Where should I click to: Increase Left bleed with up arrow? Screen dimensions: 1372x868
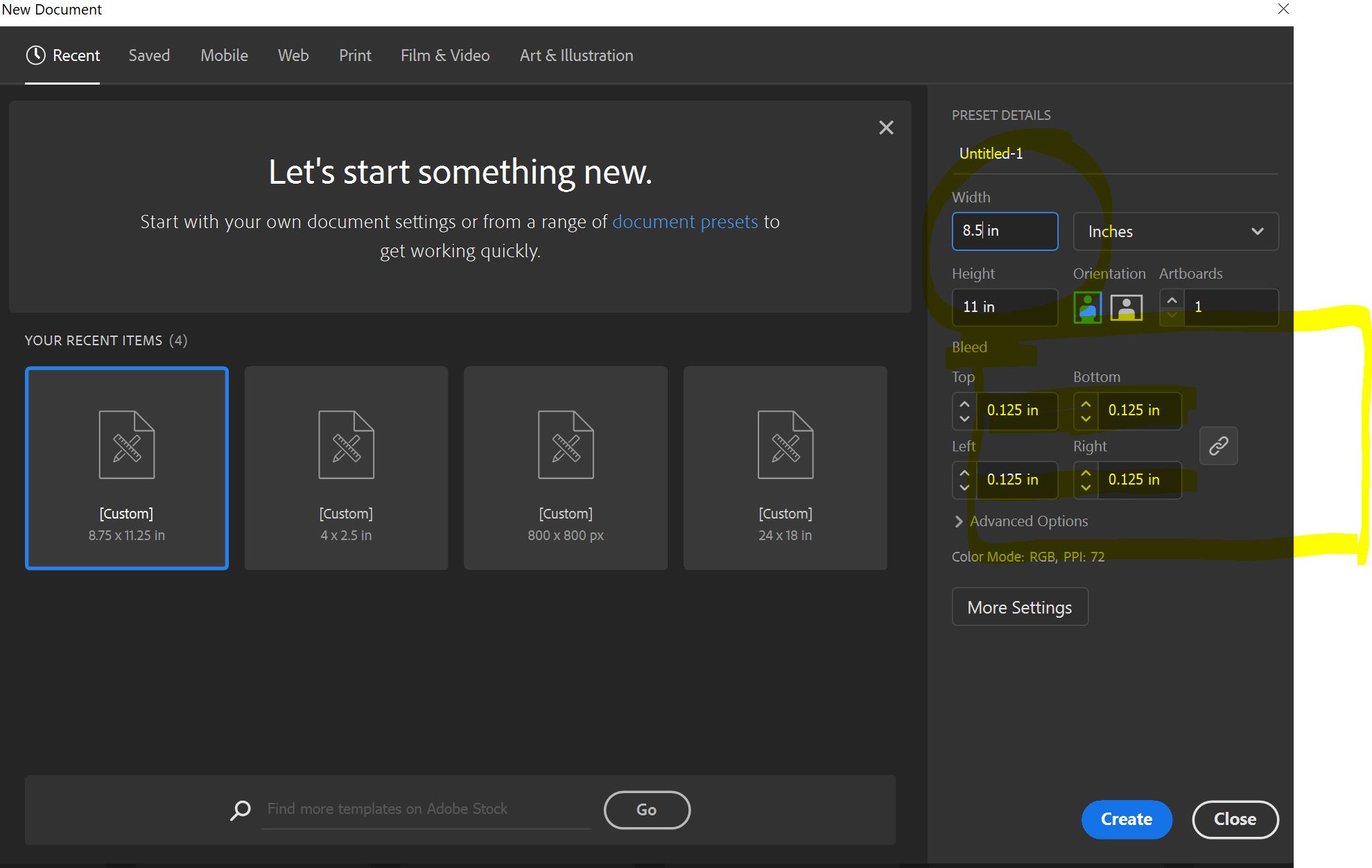point(964,473)
